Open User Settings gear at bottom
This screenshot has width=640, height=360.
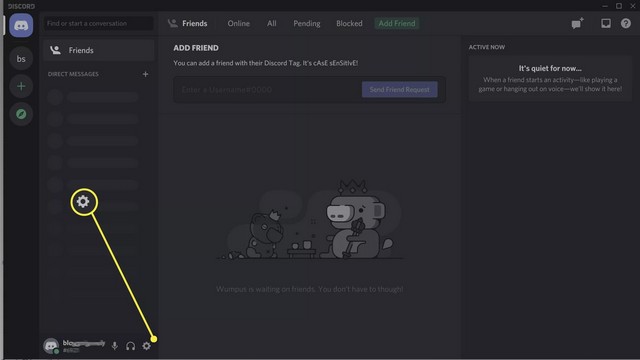147,346
